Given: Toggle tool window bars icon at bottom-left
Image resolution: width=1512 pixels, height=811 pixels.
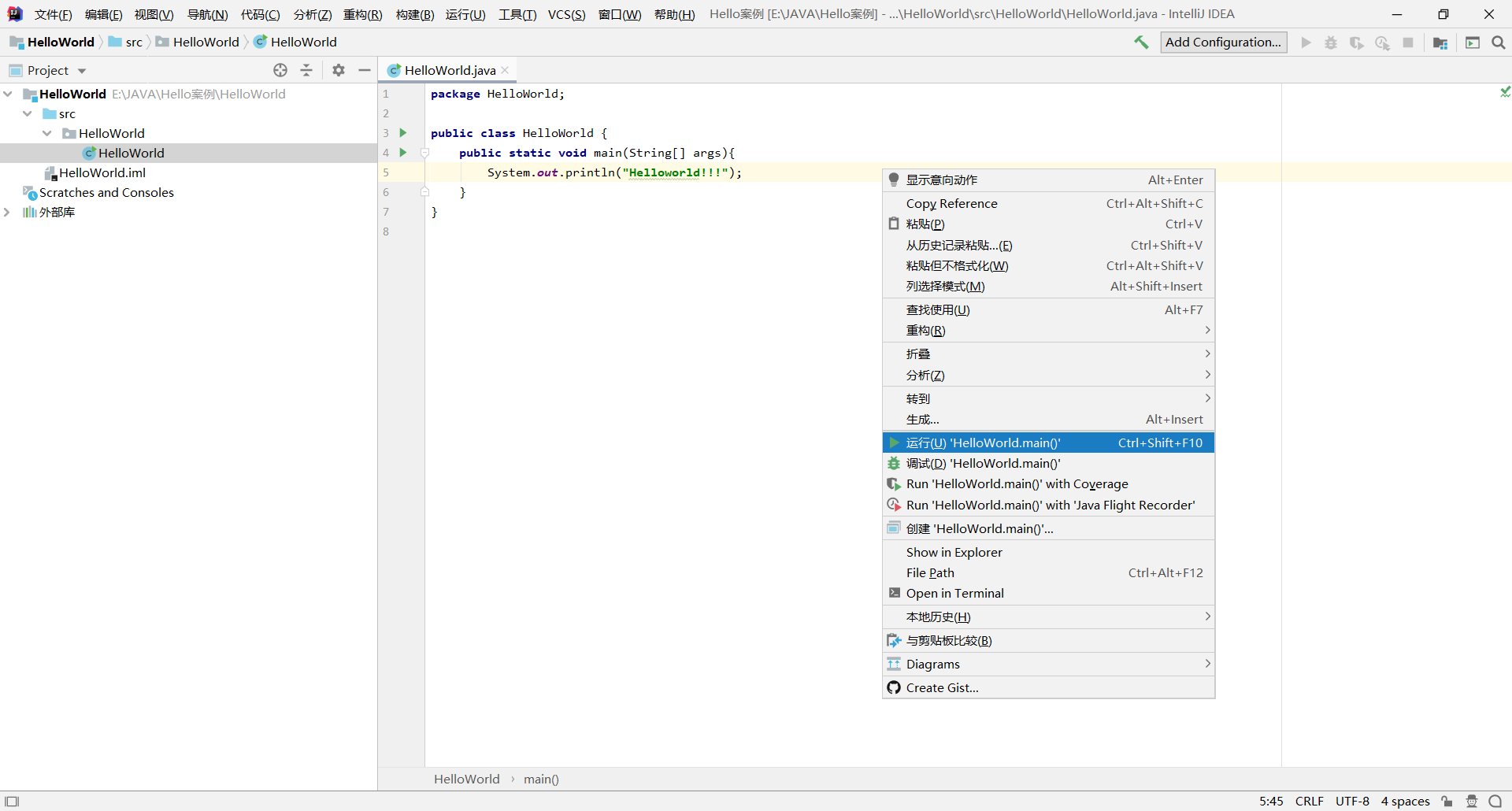Looking at the screenshot, I should (12, 801).
